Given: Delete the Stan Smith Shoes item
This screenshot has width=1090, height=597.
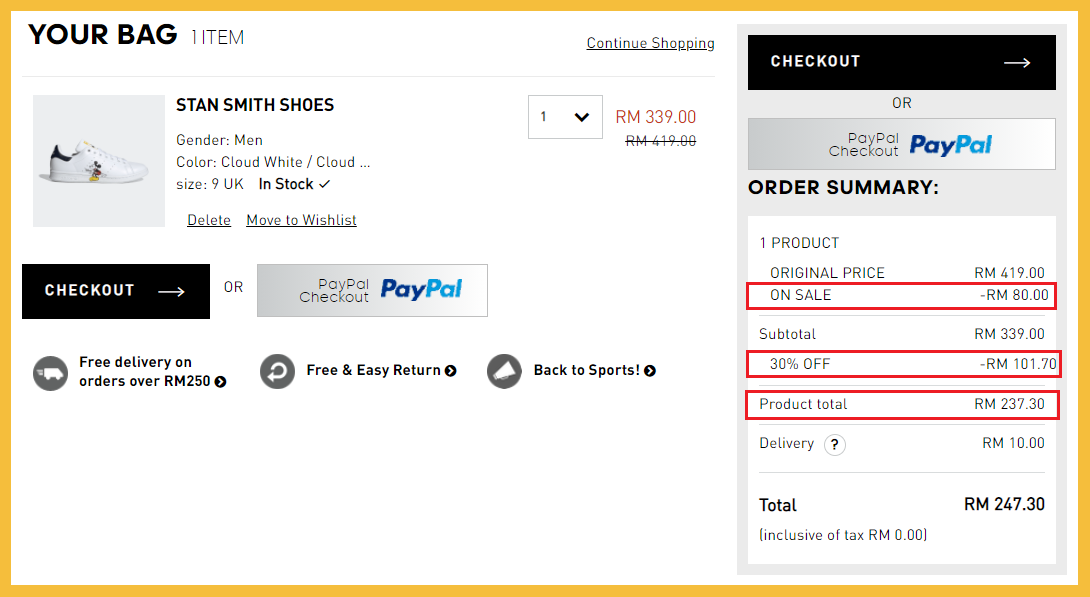Looking at the screenshot, I should pyautogui.click(x=208, y=220).
